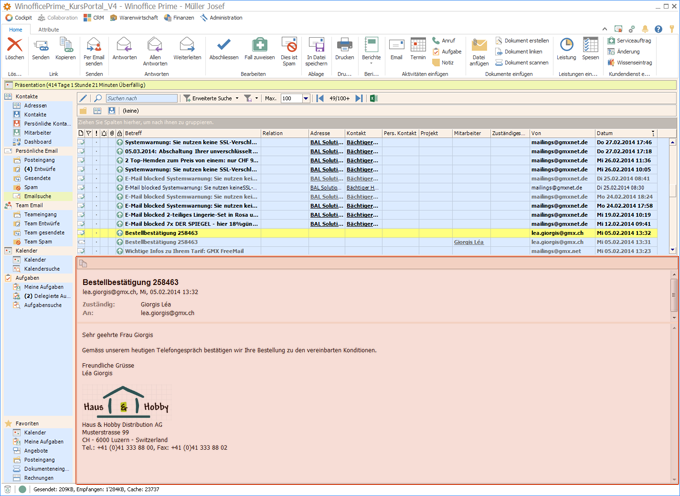
Task: Collapse the ribbon with the chevron
Action: 605,29
